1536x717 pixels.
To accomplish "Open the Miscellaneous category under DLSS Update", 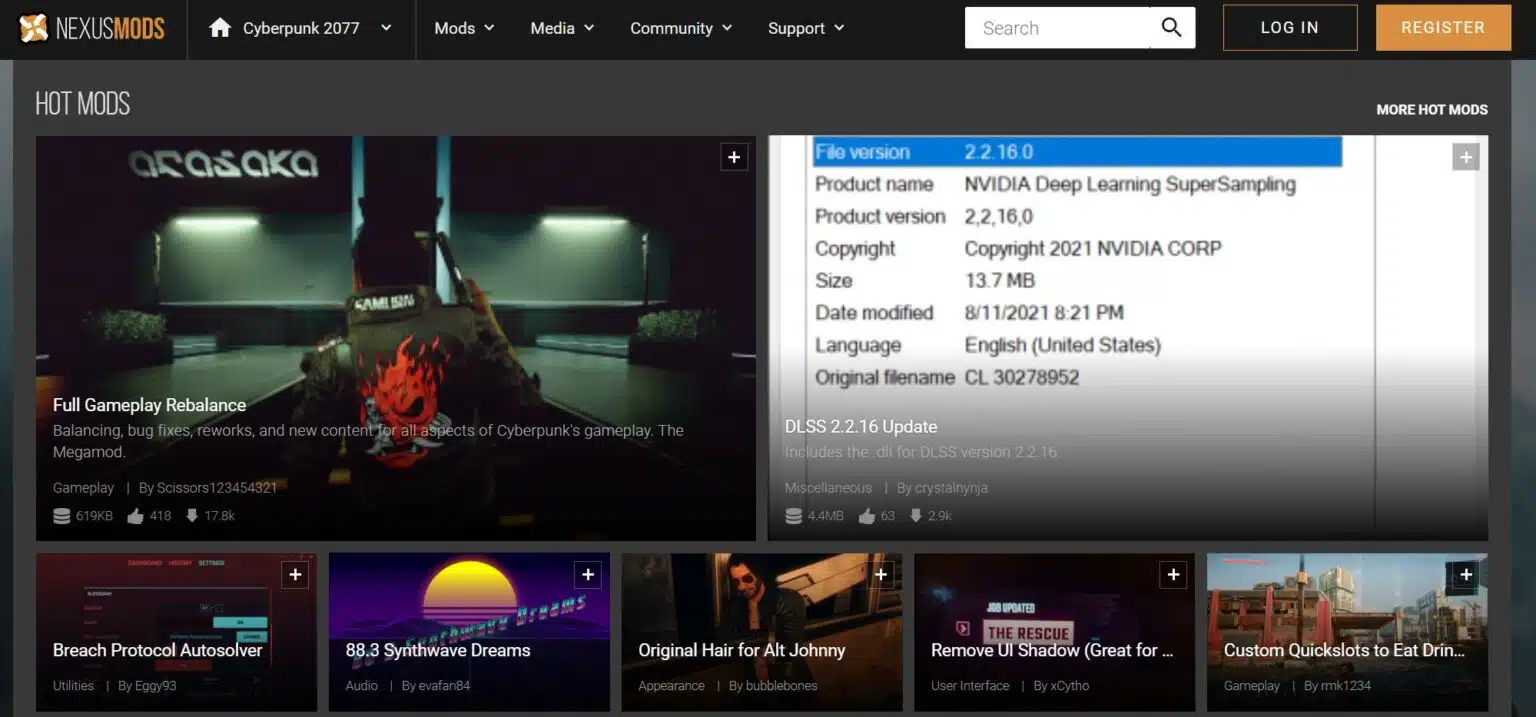I will coord(828,488).
